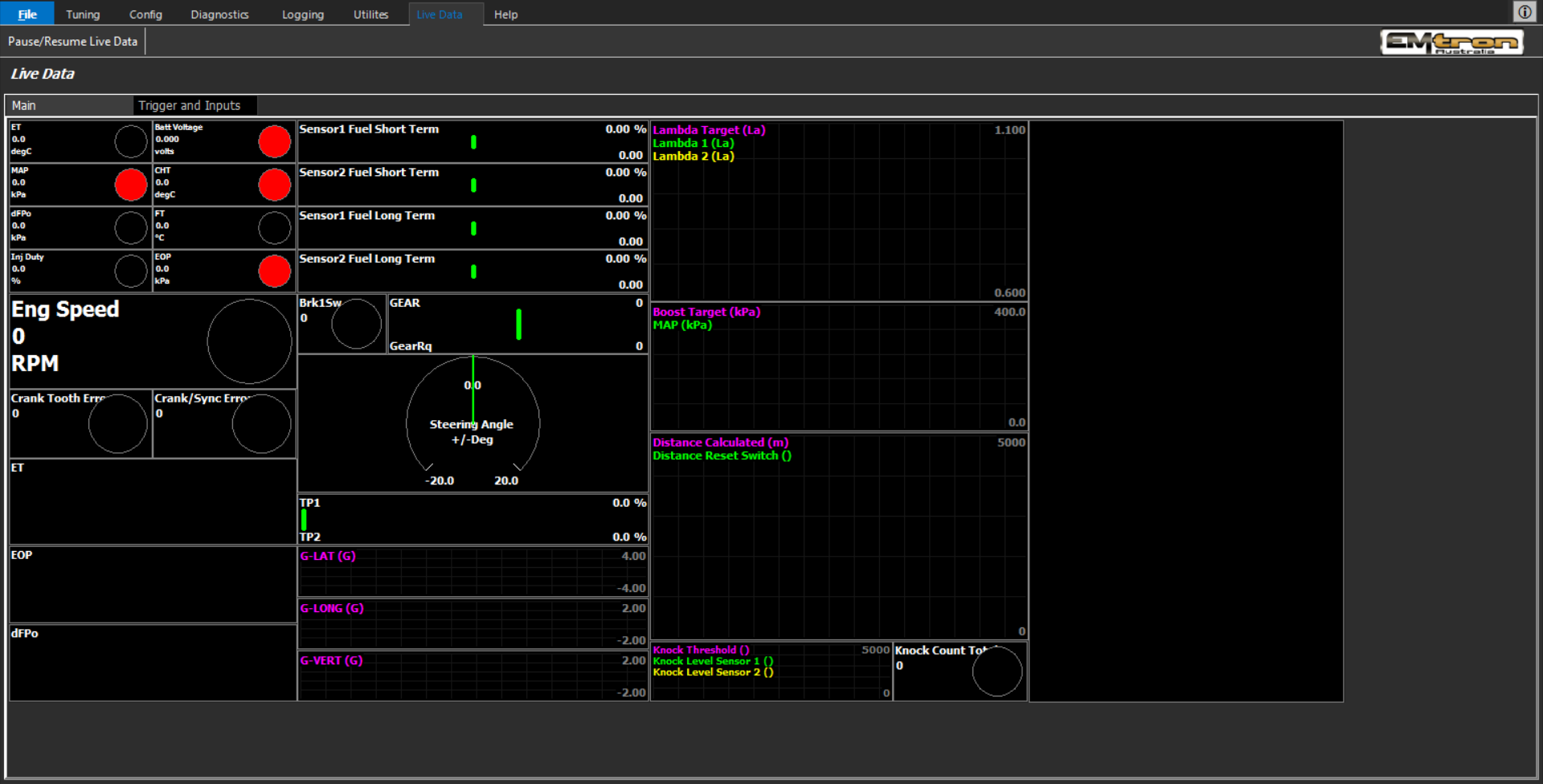This screenshot has width=1543, height=784.
Task: Switch to the Main tab
Action: [69, 105]
